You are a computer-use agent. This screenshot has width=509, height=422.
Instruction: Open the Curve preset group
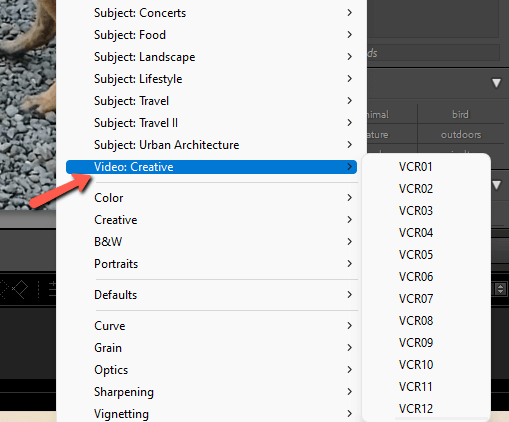(211, 326)
